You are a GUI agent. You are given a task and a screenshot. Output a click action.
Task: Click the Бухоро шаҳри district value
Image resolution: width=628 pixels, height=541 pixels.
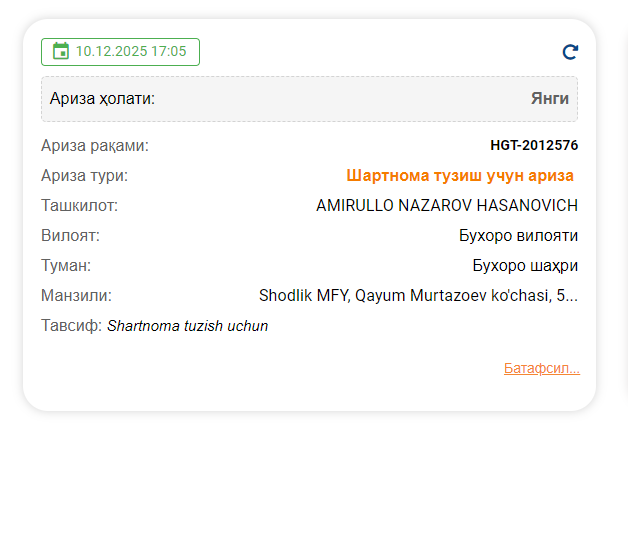[x=525, y=266]
